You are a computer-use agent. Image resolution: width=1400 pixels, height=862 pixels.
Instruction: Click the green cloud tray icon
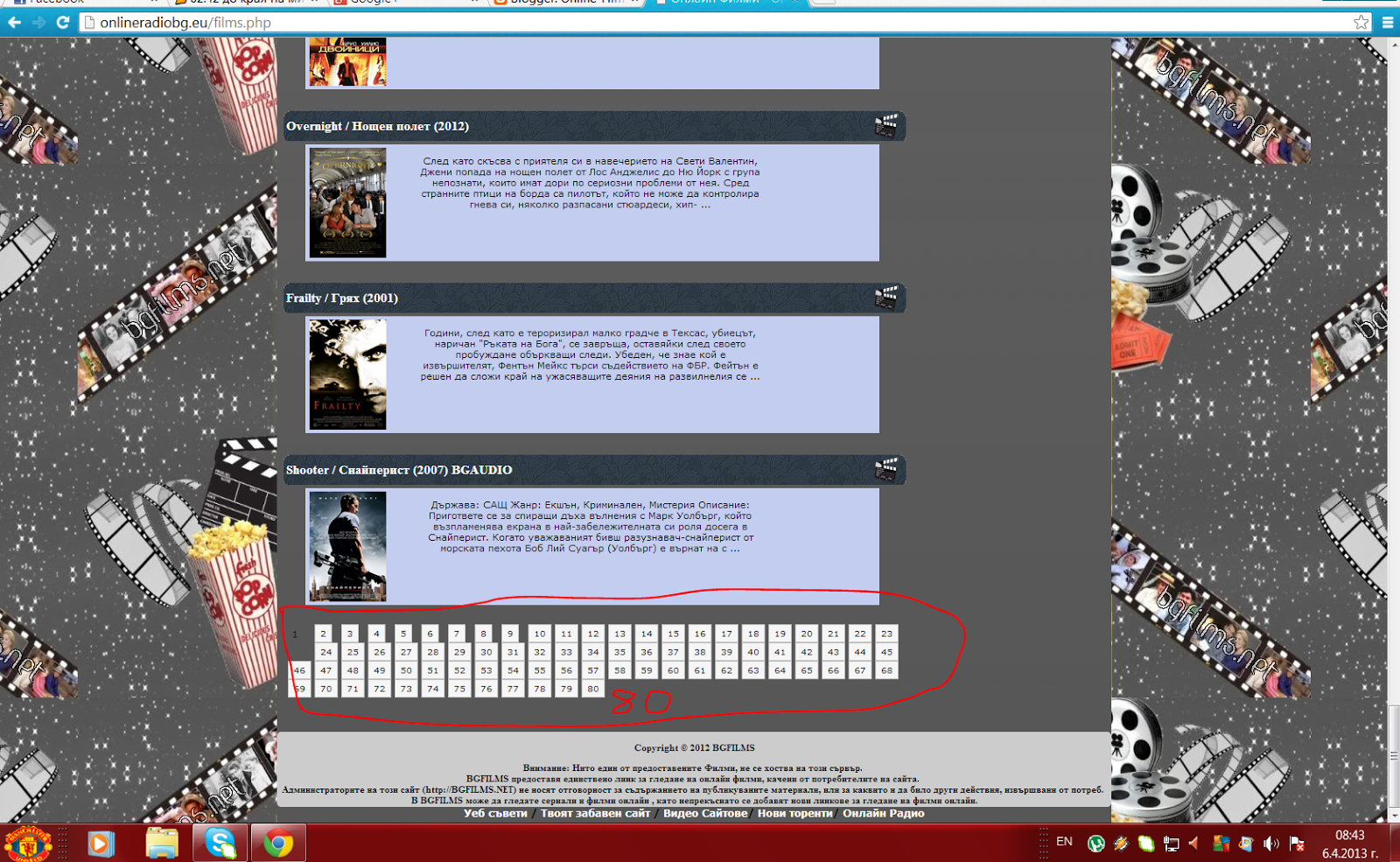1145,844
